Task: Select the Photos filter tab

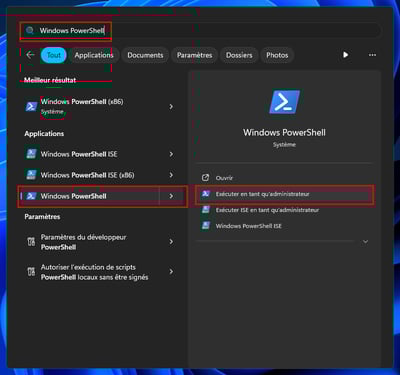Action: point(277,55)
